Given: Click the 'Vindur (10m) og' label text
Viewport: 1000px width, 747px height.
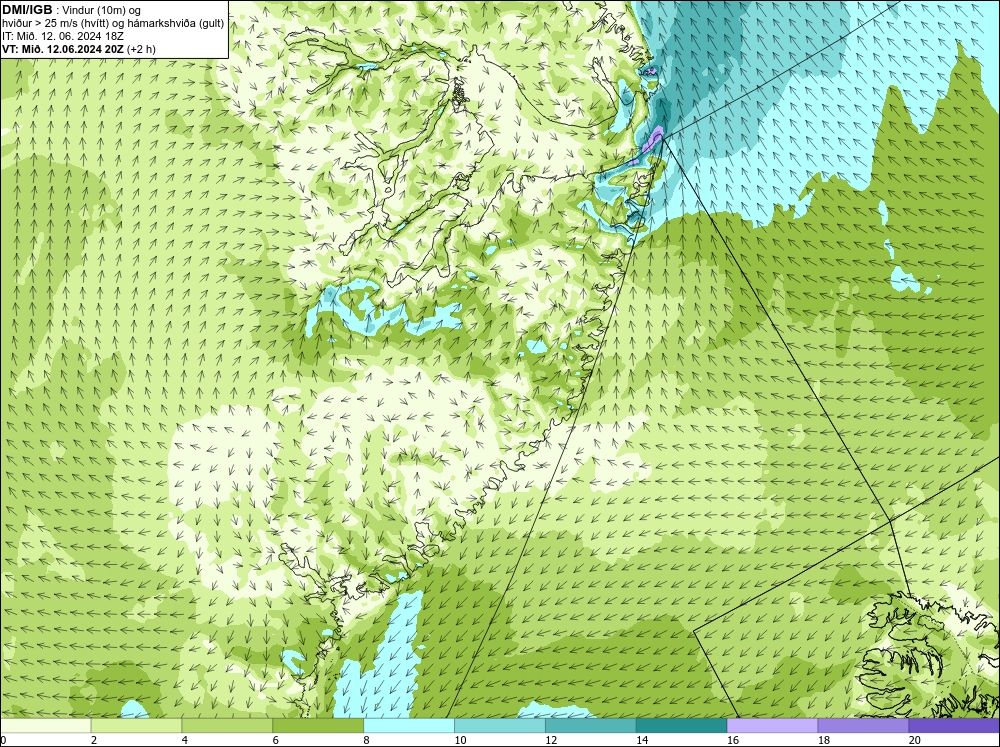Looking at the screenshot, I should click(102, 10).
